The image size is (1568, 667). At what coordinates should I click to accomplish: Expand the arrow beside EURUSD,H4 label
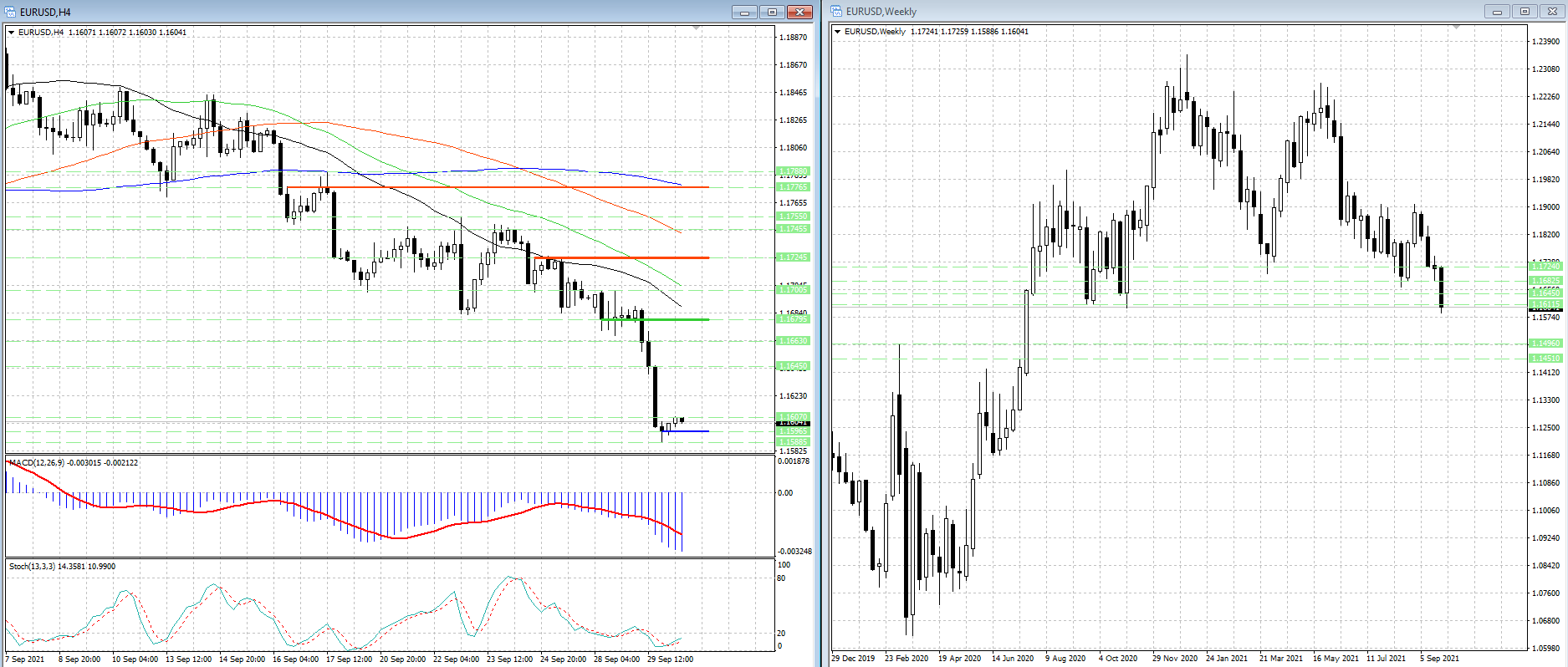(12, 33)
